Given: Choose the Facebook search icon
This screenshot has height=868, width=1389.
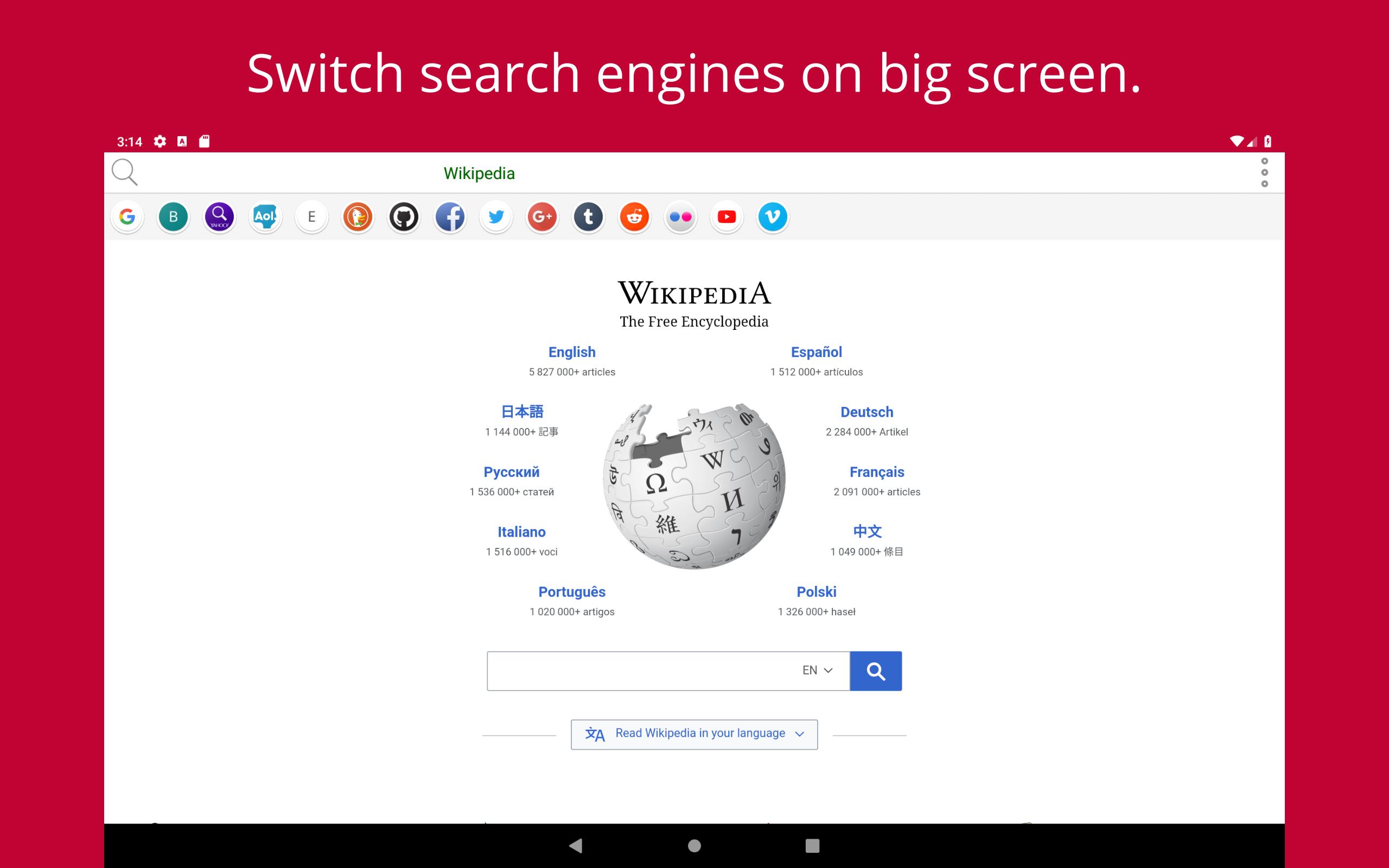Looking at the screenshot, I should (x=450, y=217).
